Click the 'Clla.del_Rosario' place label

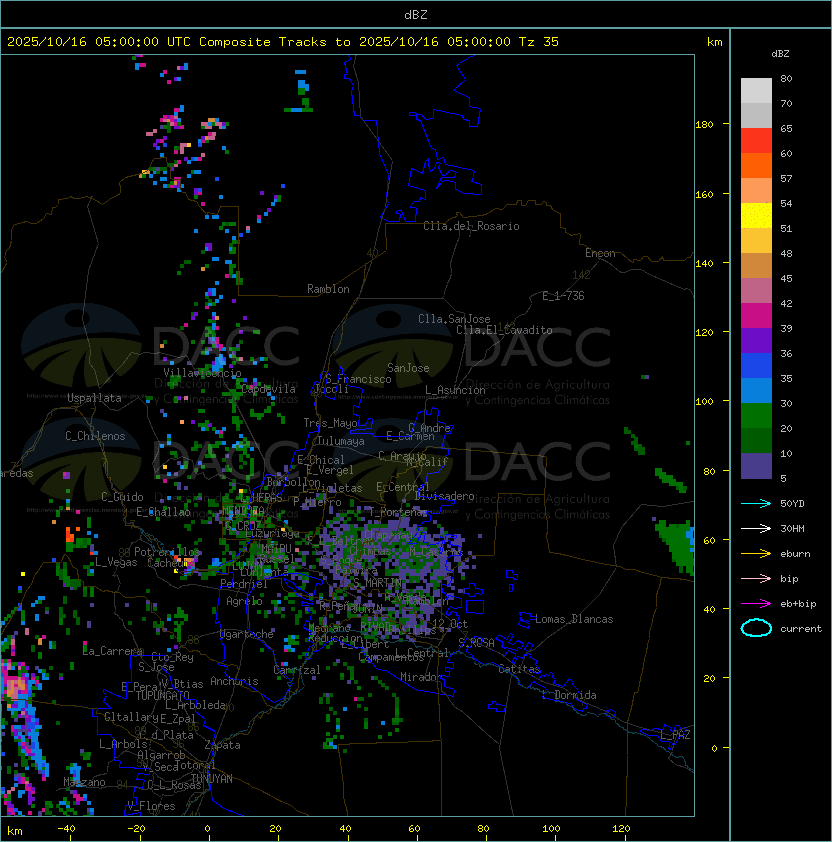click(471, 226)
